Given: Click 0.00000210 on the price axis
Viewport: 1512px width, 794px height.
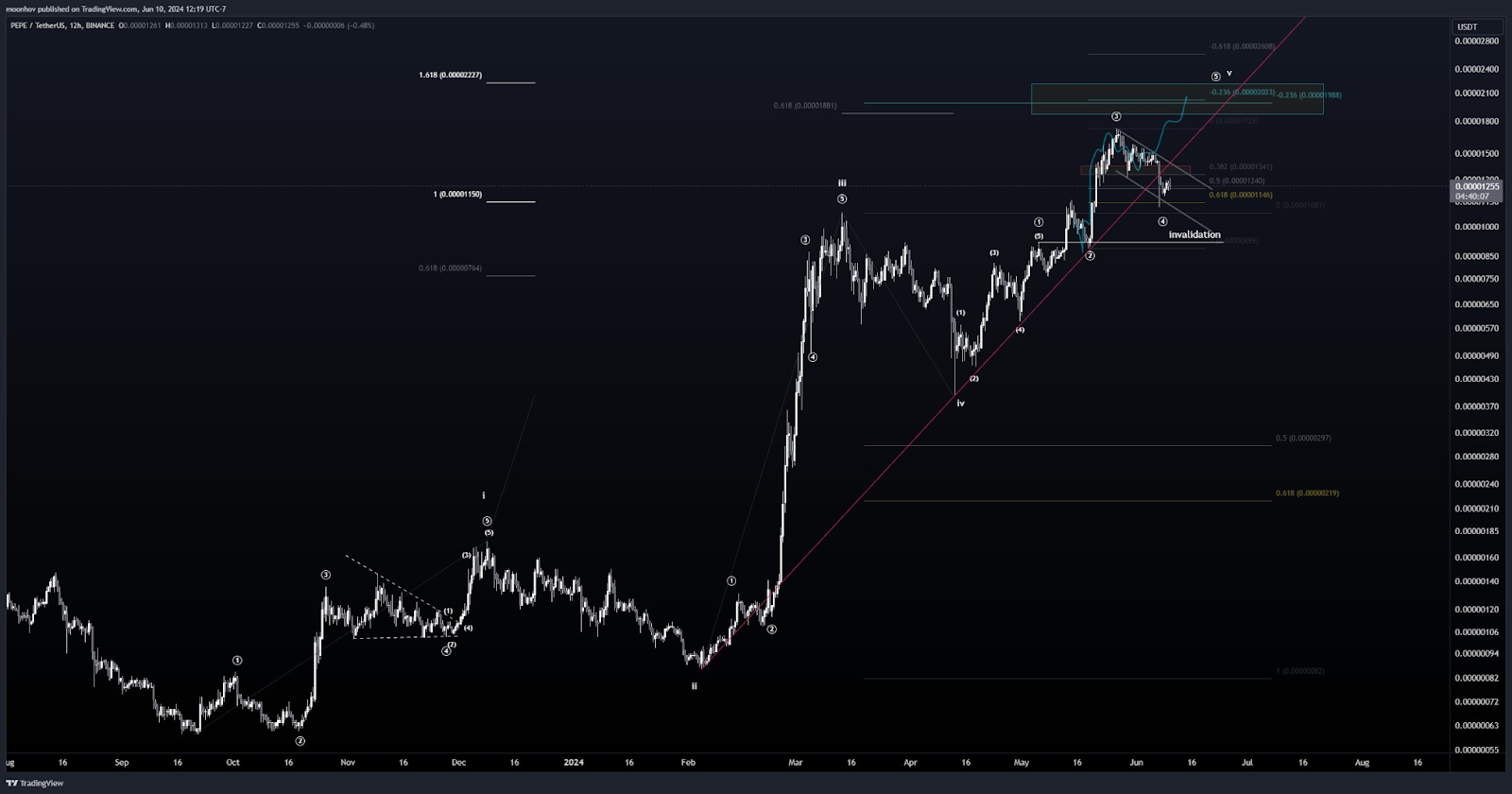Looking at the screenshot, I should tap(1477, 509).
